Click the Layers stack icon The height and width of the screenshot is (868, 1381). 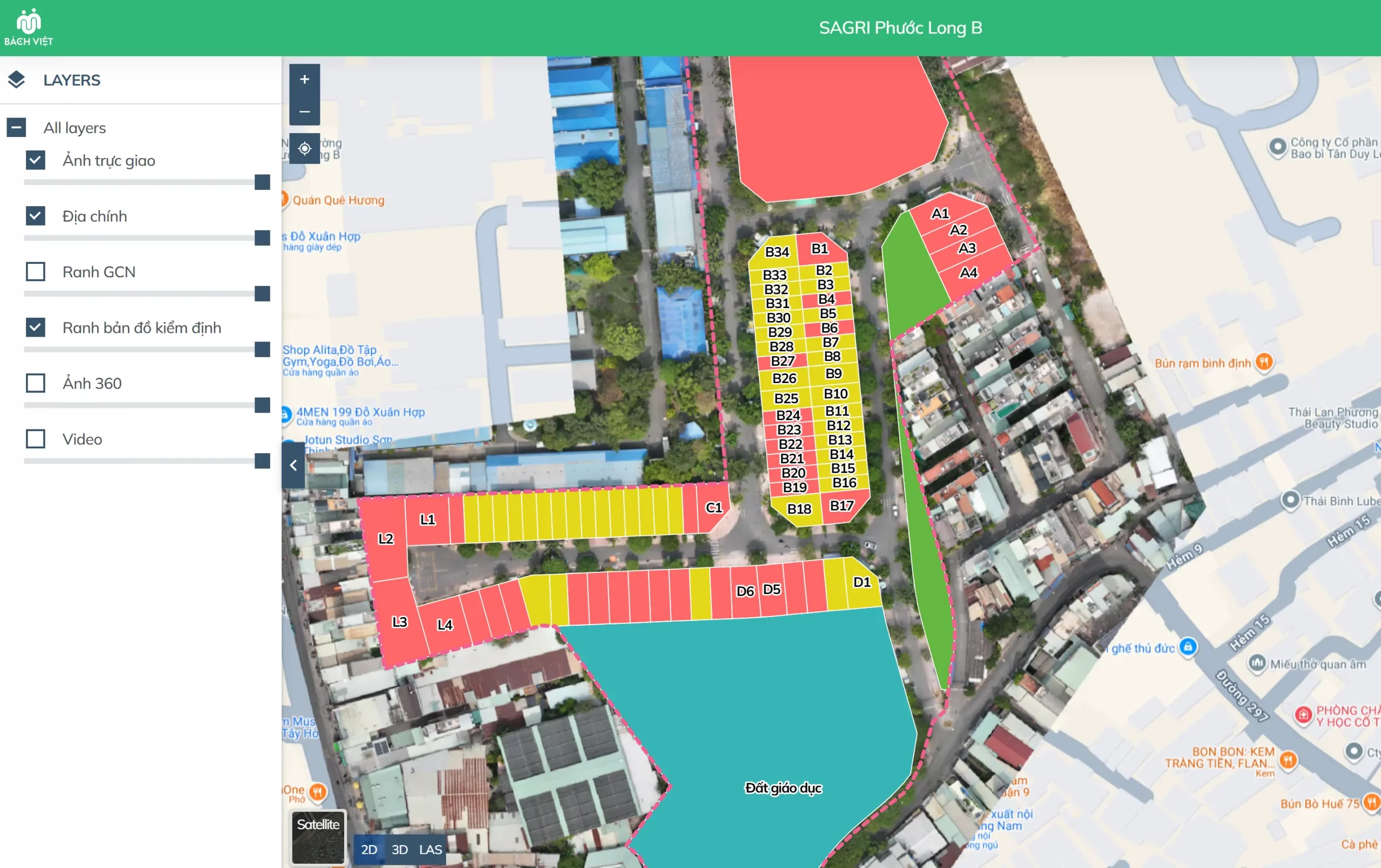tap(17, 80)
